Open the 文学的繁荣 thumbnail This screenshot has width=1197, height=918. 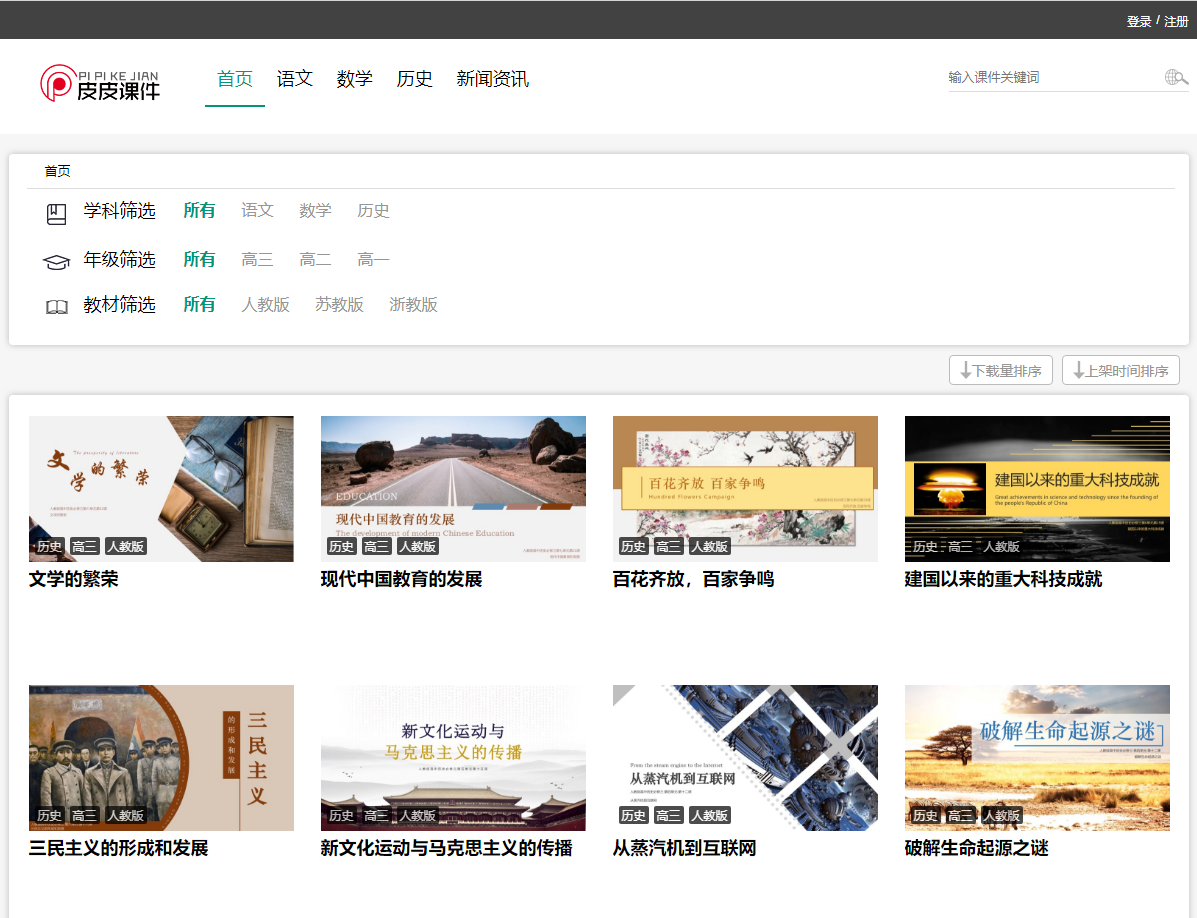[x=161, y=489]
